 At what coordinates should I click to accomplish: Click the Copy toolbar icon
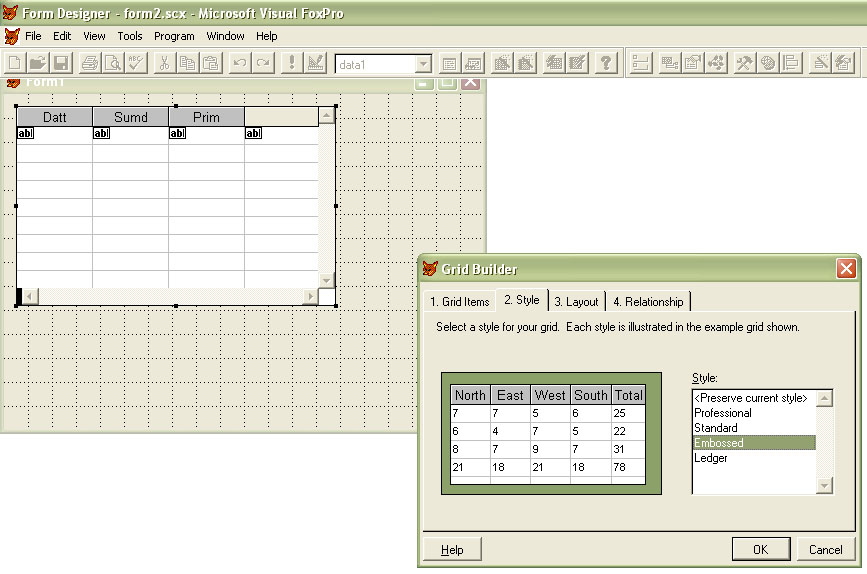pos(187,63)
